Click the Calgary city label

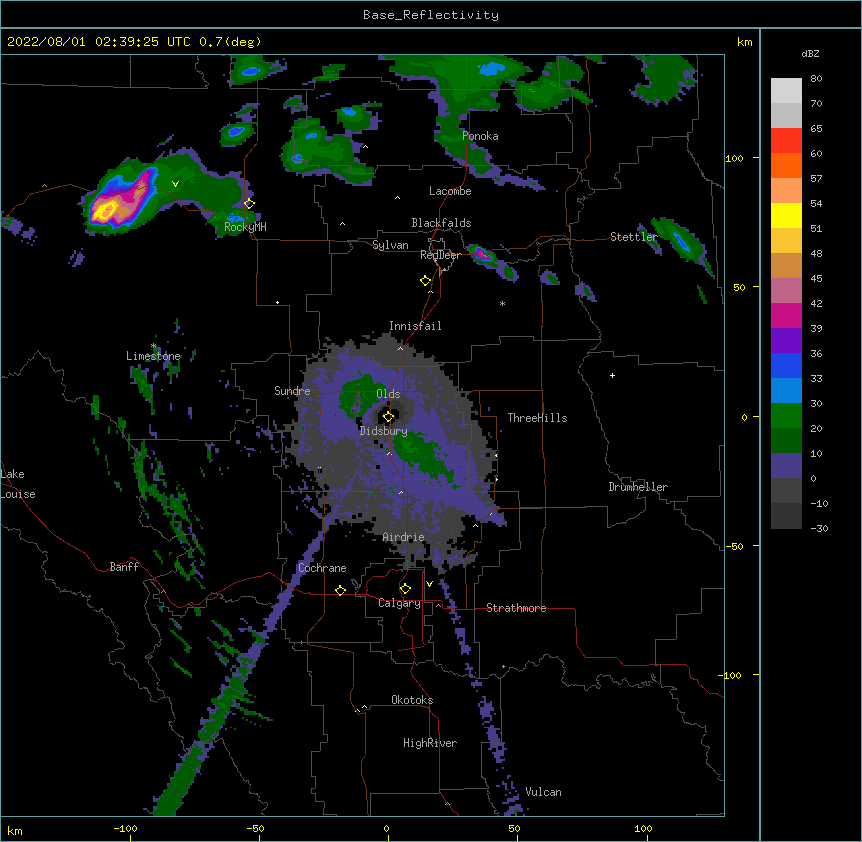(399, 603)
